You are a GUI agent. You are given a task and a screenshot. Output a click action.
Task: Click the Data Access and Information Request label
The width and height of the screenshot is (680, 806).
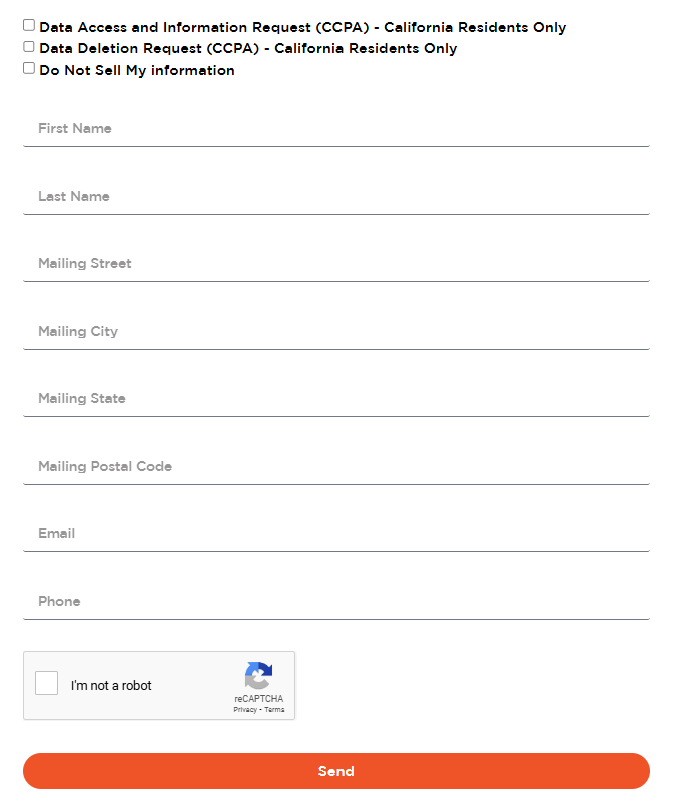coord(302,28)
